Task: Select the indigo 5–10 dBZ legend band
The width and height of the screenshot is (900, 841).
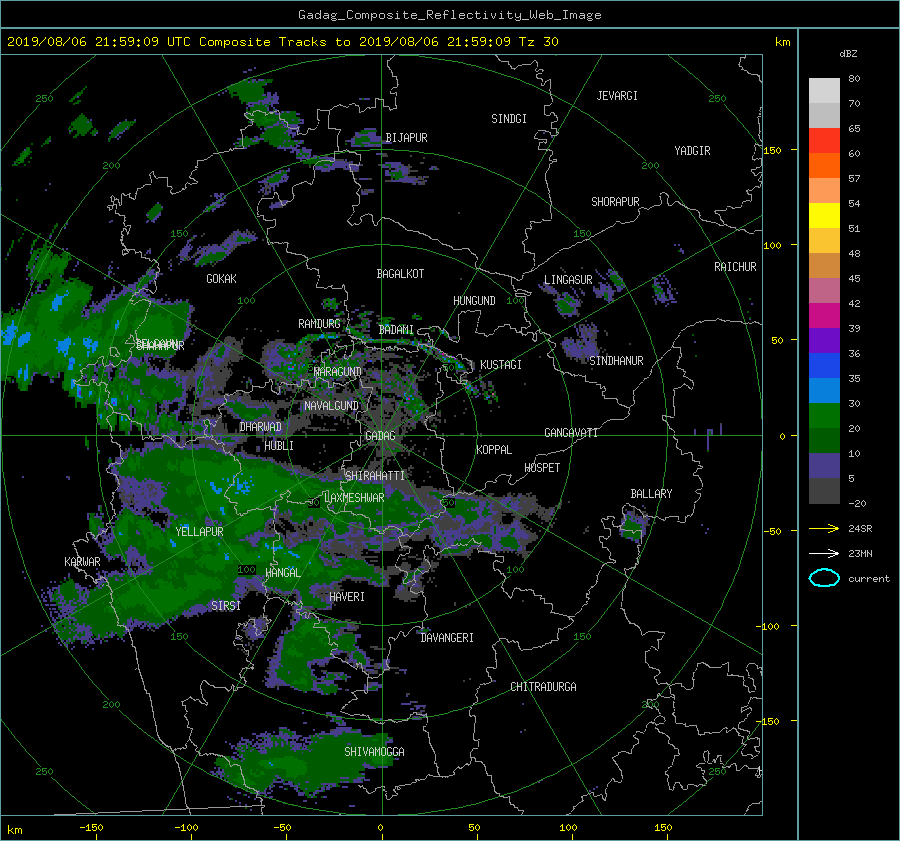Action: pyautogui.click(x=824, y=466)
